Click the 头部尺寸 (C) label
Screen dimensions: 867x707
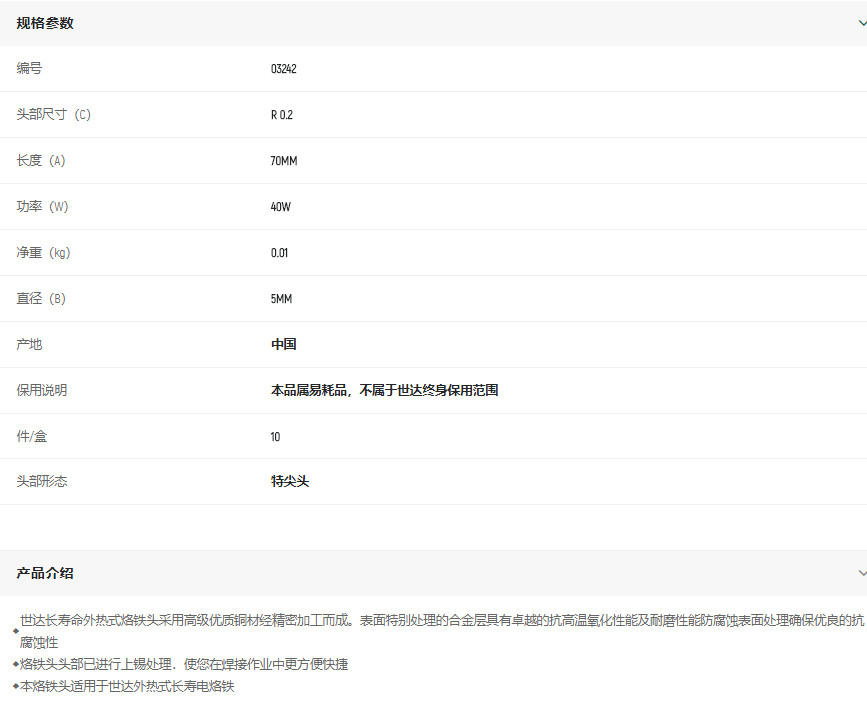tap(53, 115)
